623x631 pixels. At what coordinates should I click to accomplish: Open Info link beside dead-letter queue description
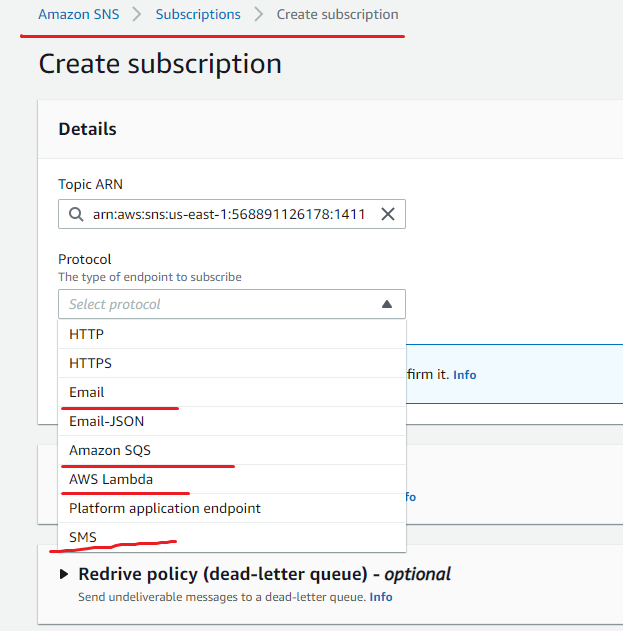381,597
